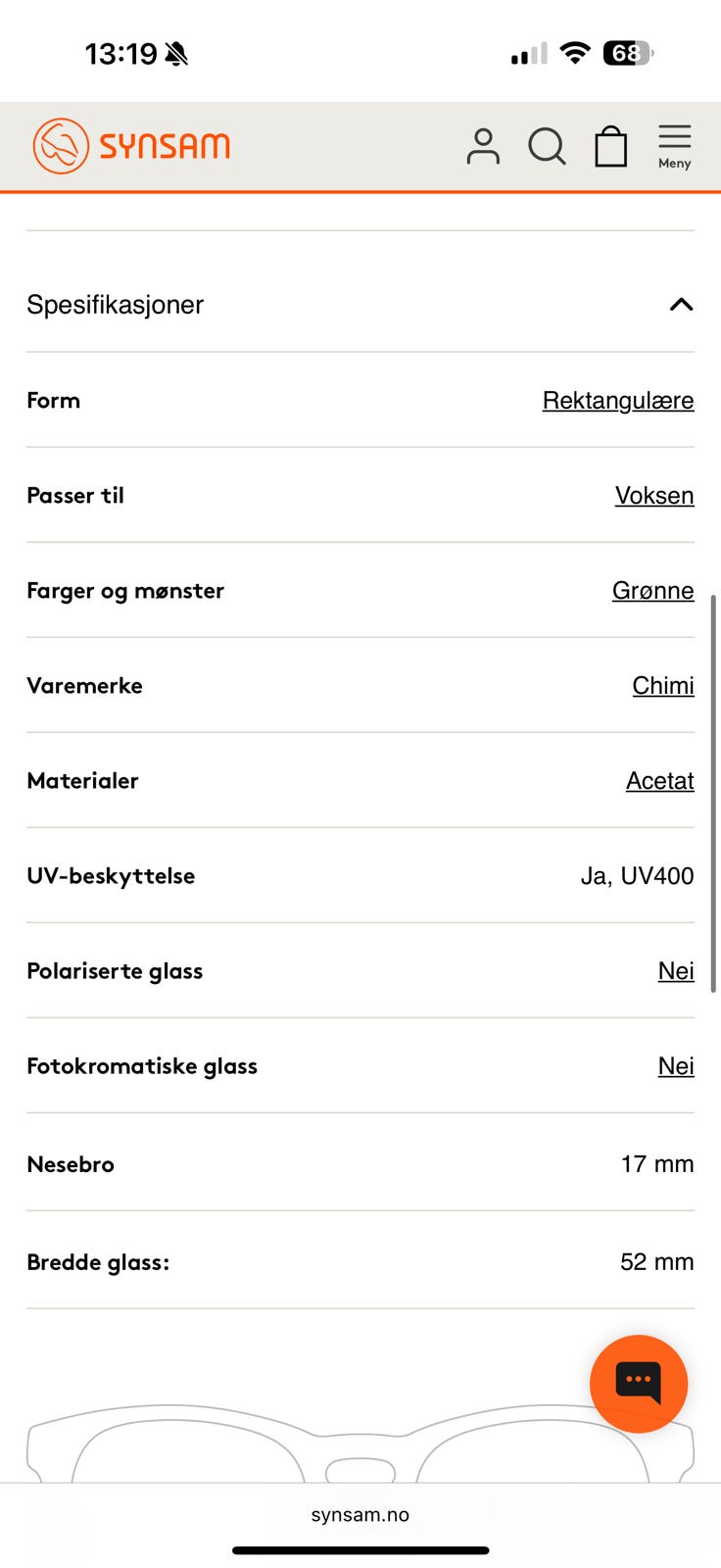This screenshot has height=1568, width=721.
Task: Open the shopping bag icon
Action: (x=611, y=146)
